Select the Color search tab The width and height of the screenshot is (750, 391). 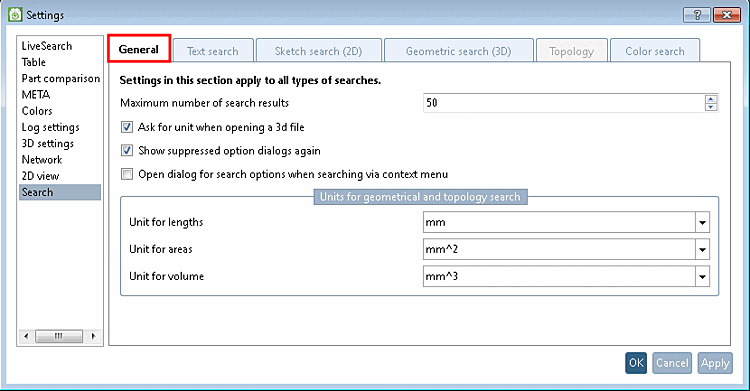tap(655, 51)
